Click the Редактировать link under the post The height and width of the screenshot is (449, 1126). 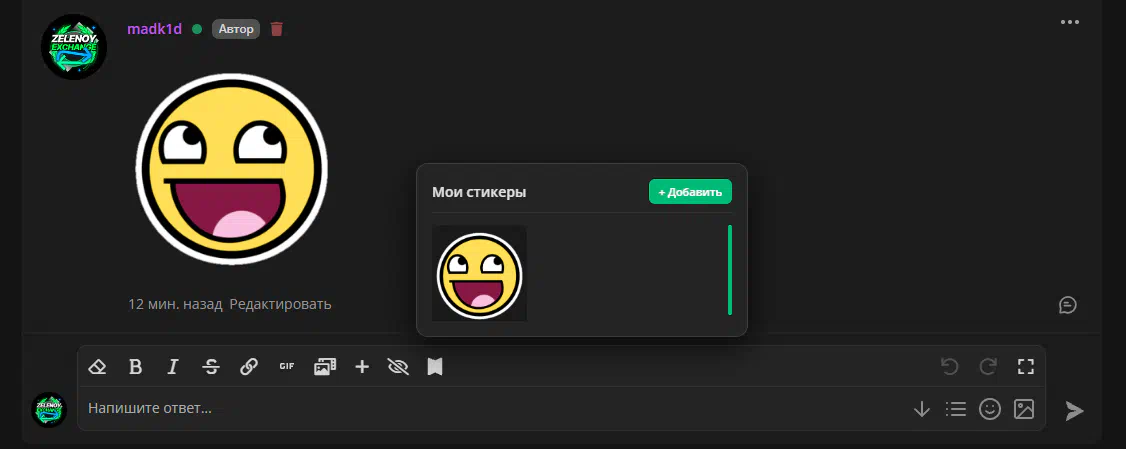tap(280, 304)
